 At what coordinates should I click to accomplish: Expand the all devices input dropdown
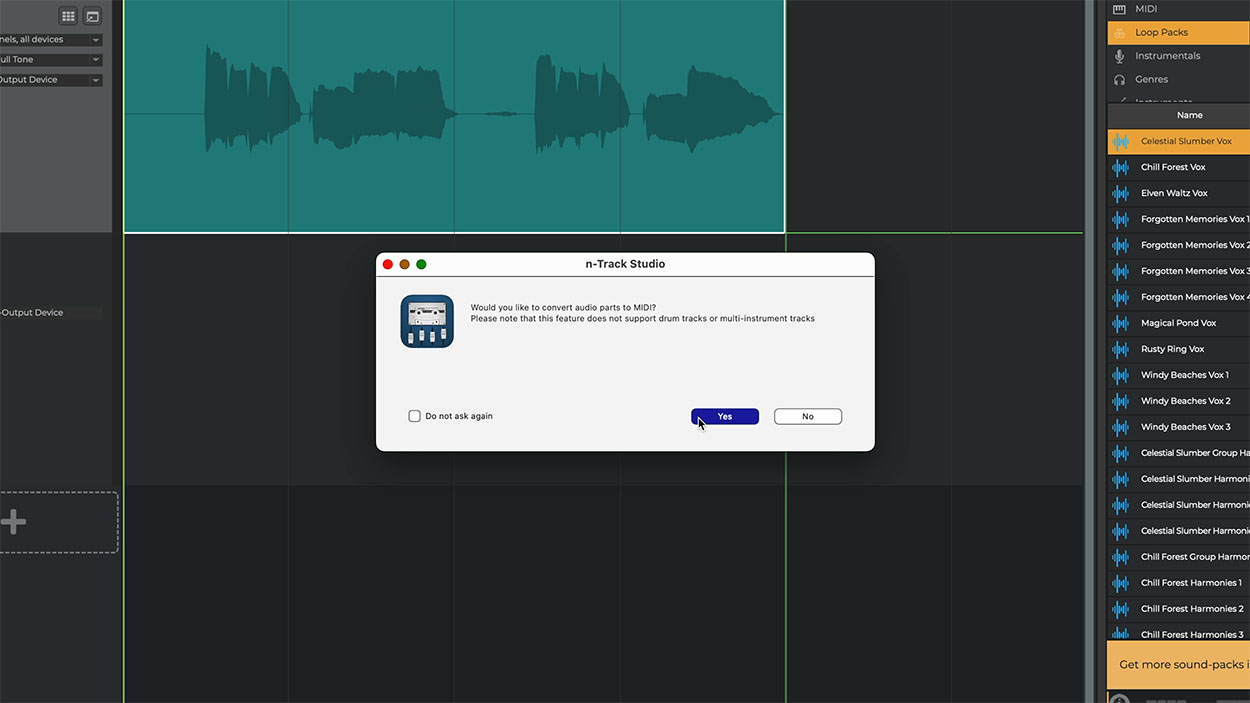[x=96, y=40]
